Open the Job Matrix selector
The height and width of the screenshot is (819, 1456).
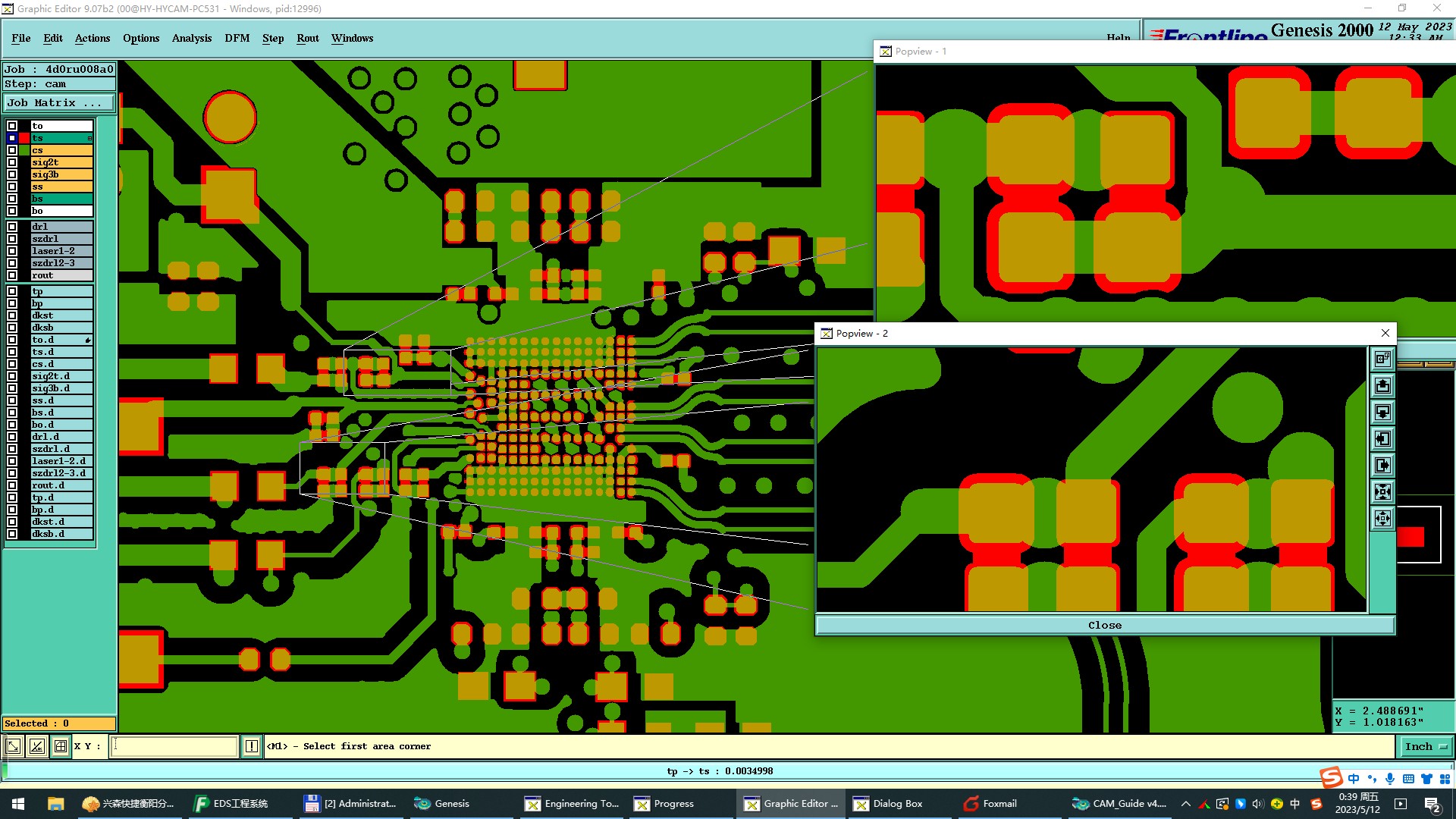(59, 103)
